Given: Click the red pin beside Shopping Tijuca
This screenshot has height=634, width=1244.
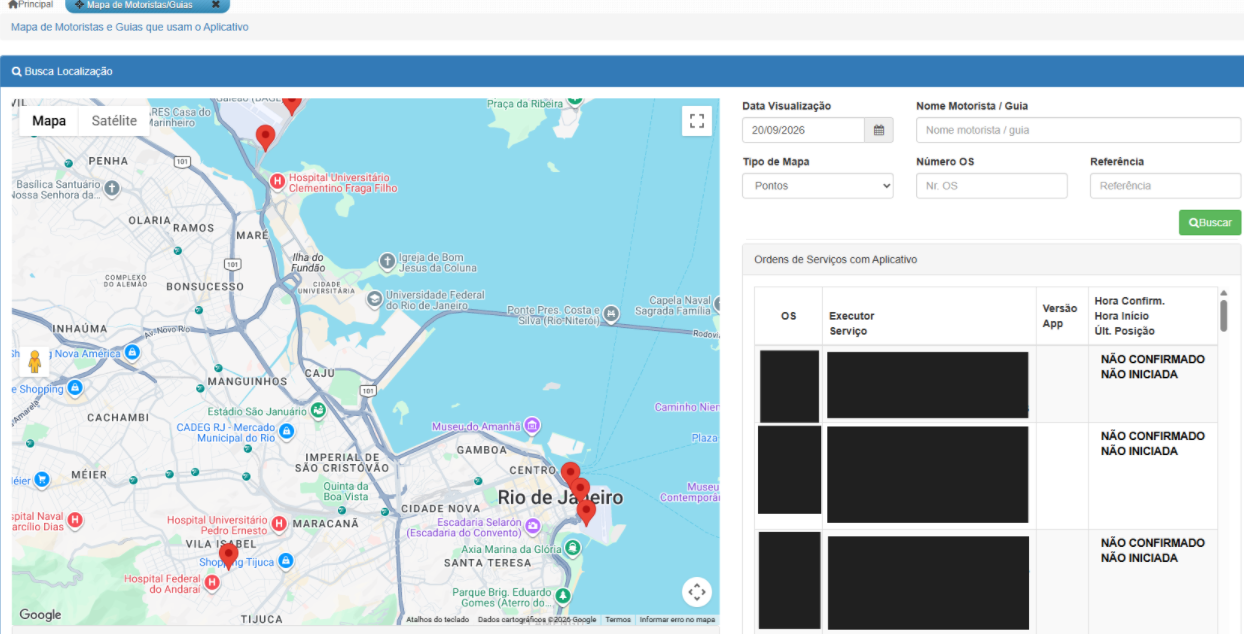Looking at the screenshot, I should click(228, 556).
